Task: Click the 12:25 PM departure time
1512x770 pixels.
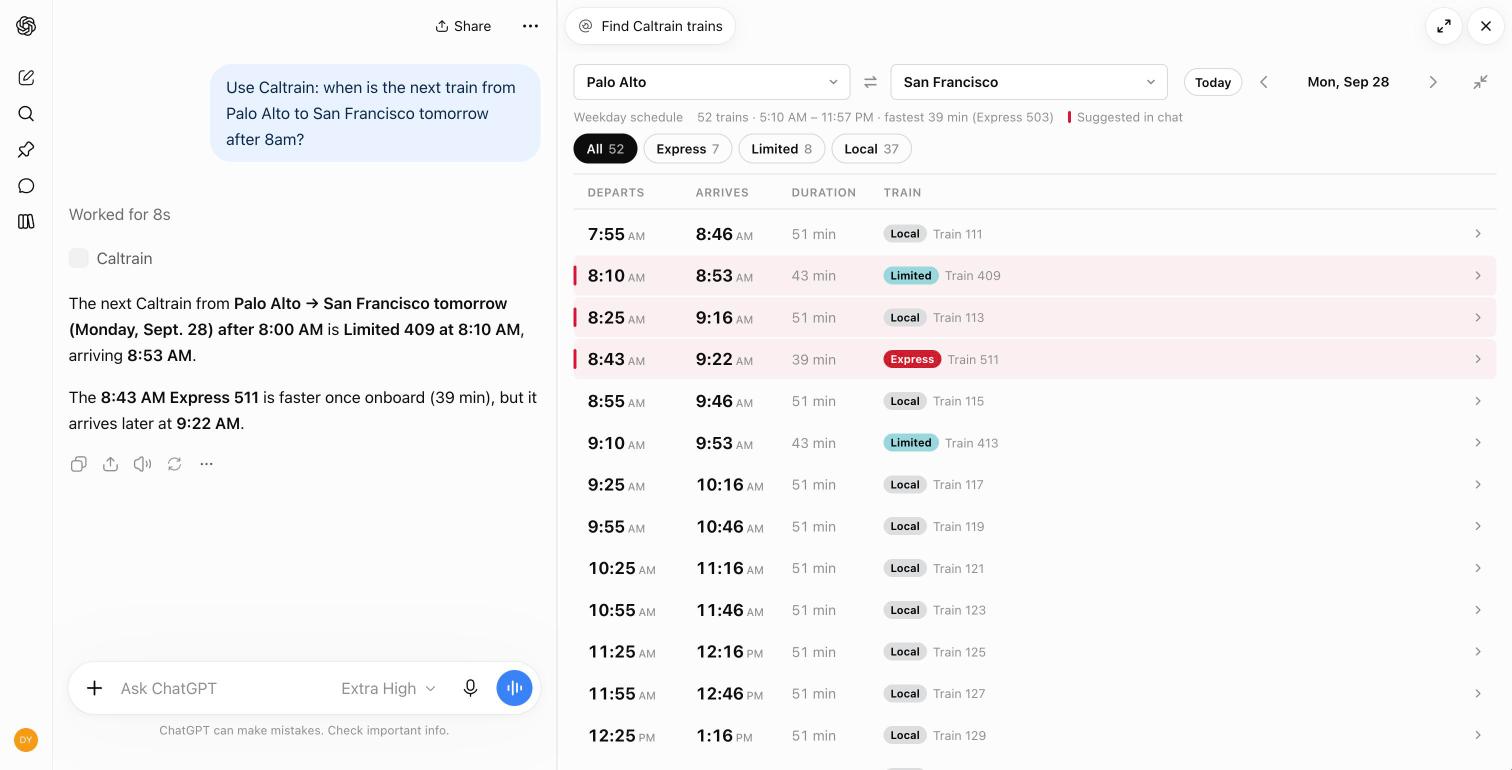Action: [621, 736]
